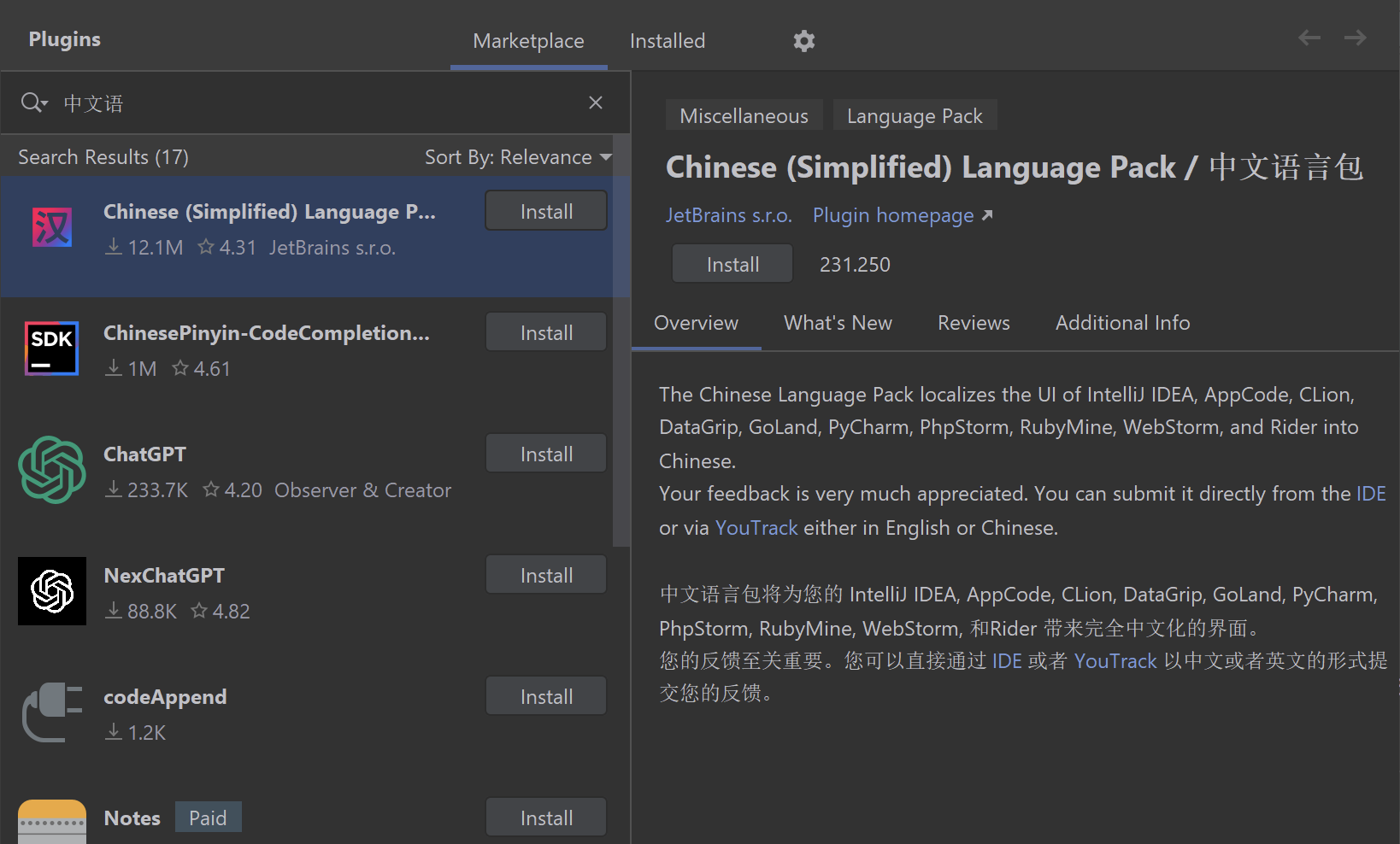Click the Install button in details pane

(732, 265)
